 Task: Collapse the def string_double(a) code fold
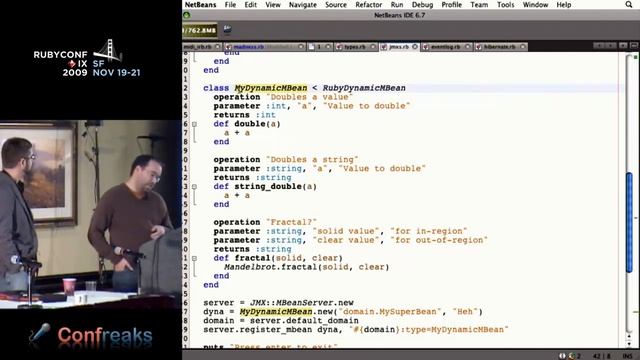(194, 187)
